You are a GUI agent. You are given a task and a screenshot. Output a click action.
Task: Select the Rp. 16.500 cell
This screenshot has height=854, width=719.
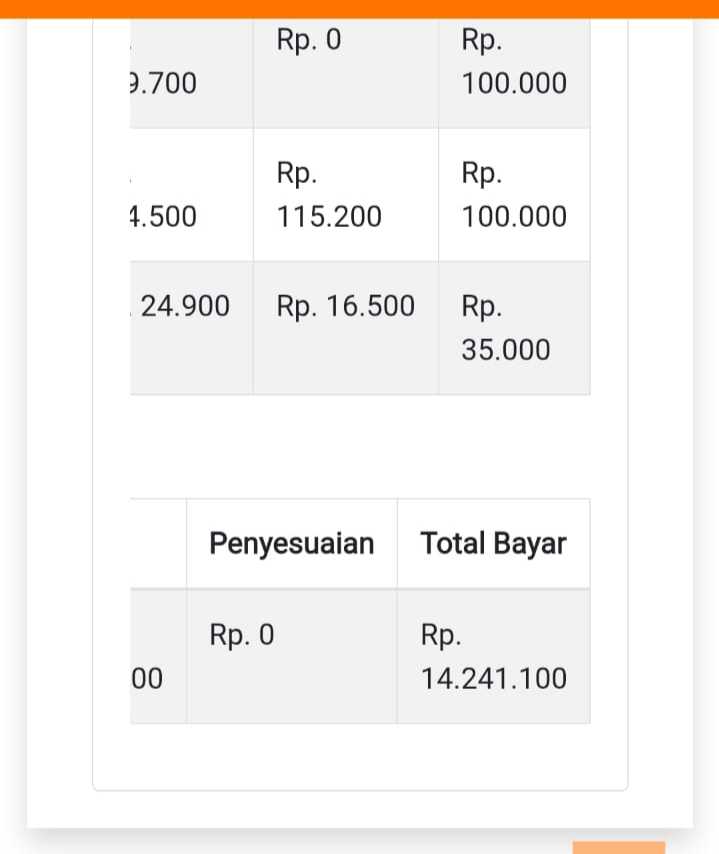[345, 307]
